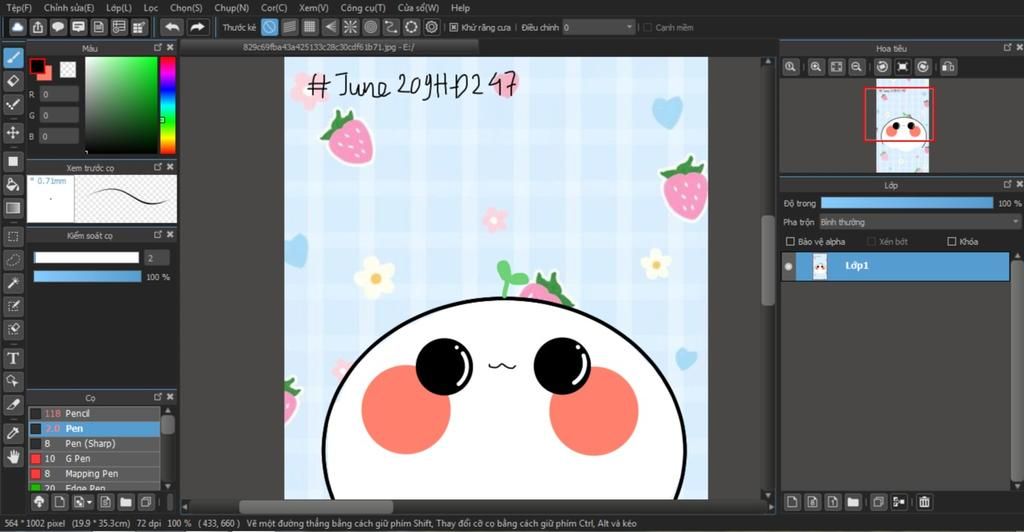The width and height of the screenshot is (1024, 532).
Task: Click the navigator canvas thumbnail preview
Action: tap(902, 125)
